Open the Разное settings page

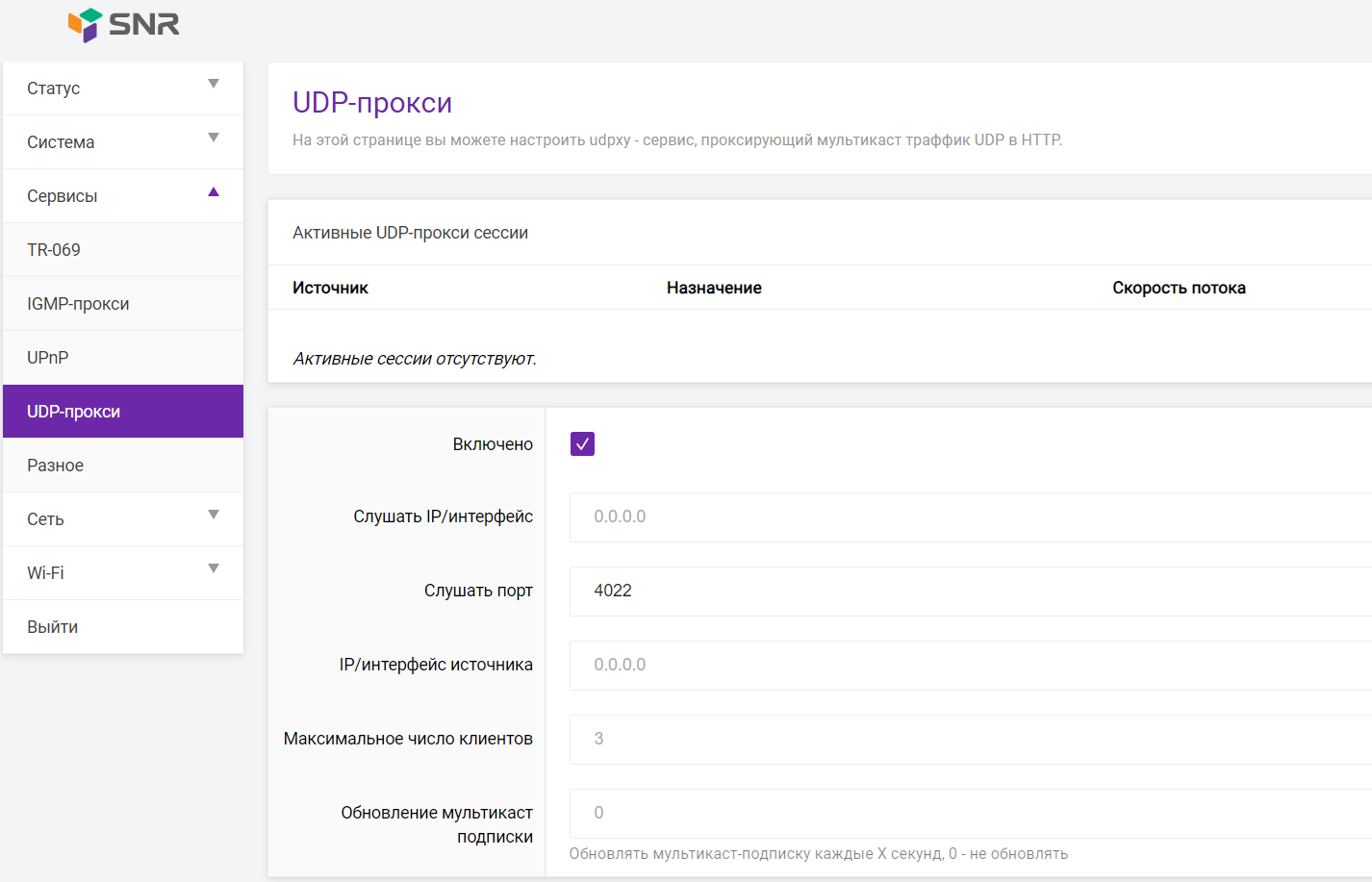56,466
